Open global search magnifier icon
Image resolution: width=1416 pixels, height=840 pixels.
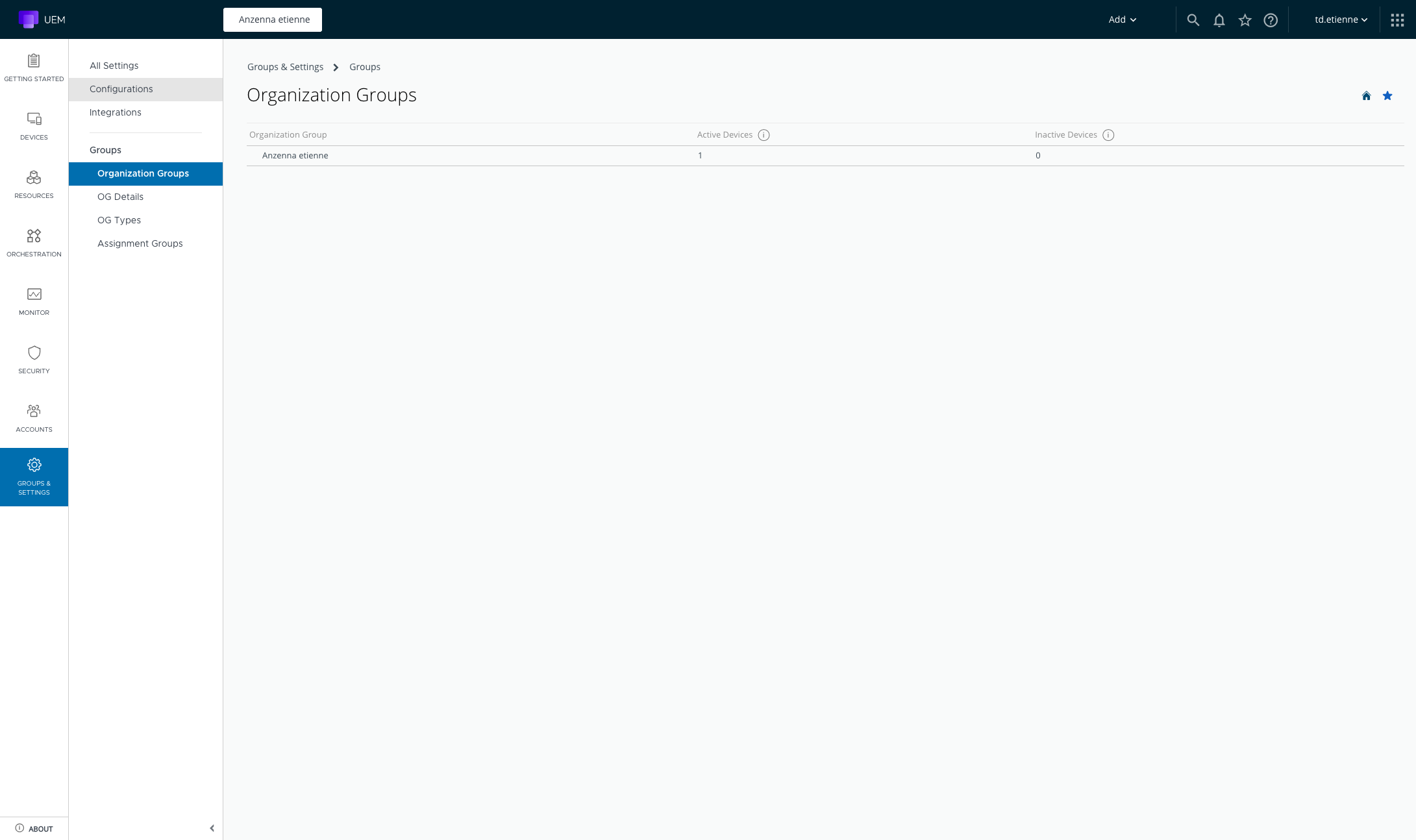click(1193, 20)
